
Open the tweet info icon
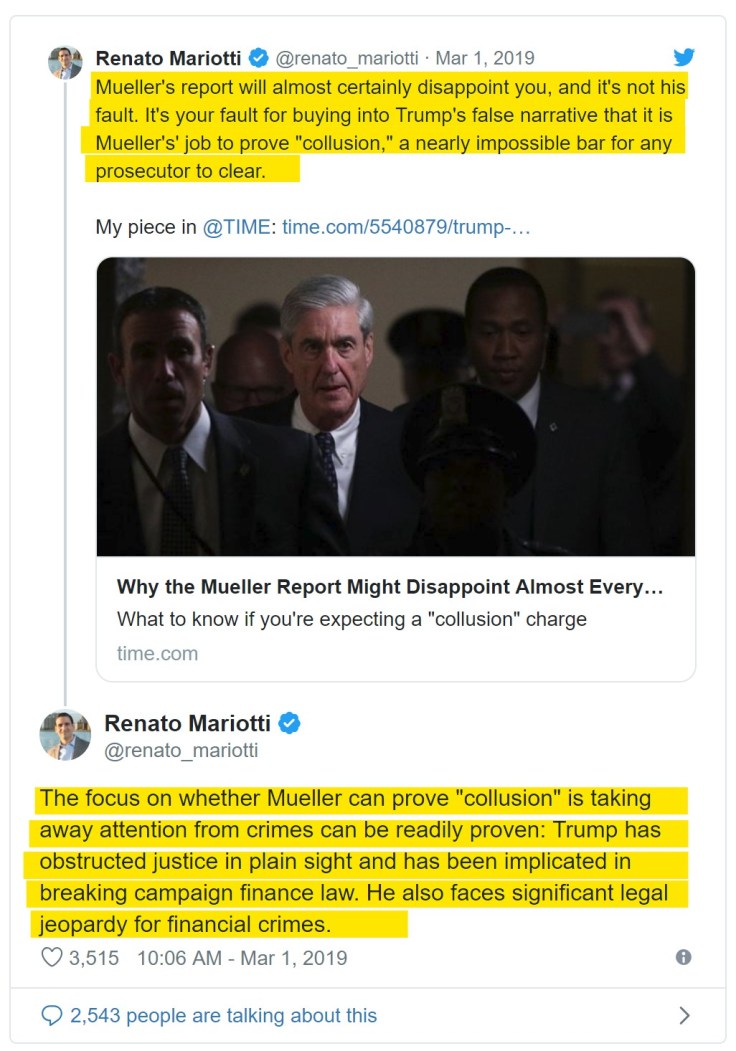click(684, 957)
